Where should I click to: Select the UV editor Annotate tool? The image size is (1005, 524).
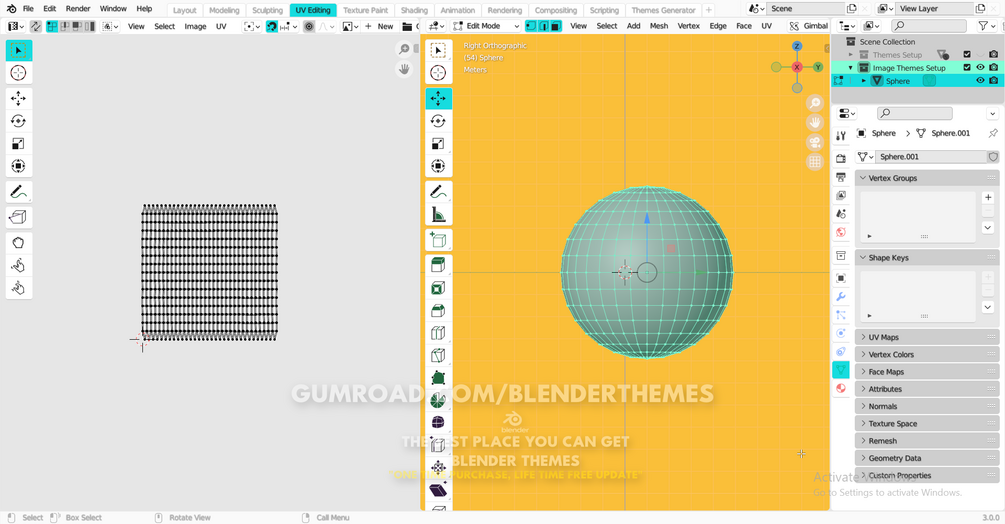(x=19, y=192)
